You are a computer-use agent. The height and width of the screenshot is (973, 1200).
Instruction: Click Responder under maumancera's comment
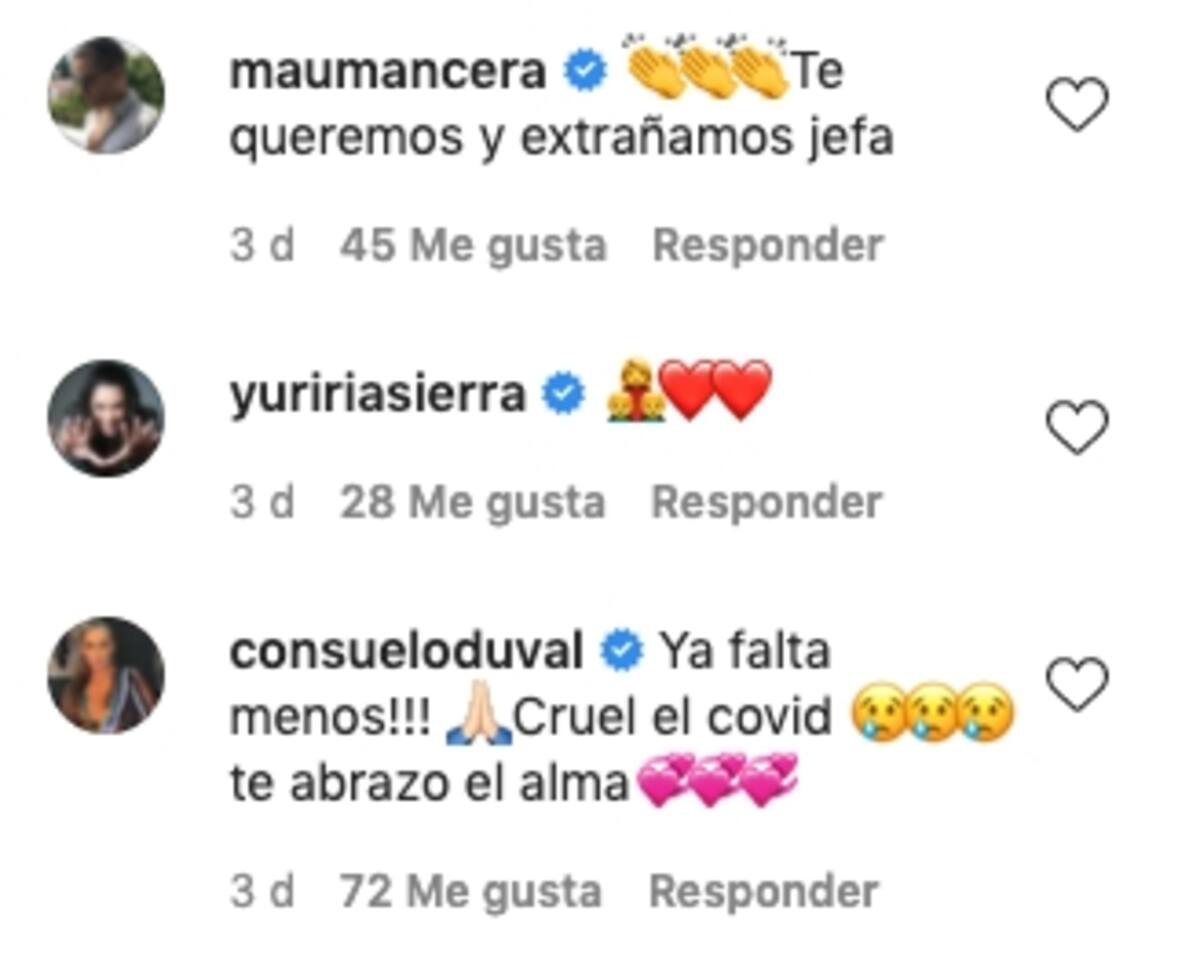[768, 246]
